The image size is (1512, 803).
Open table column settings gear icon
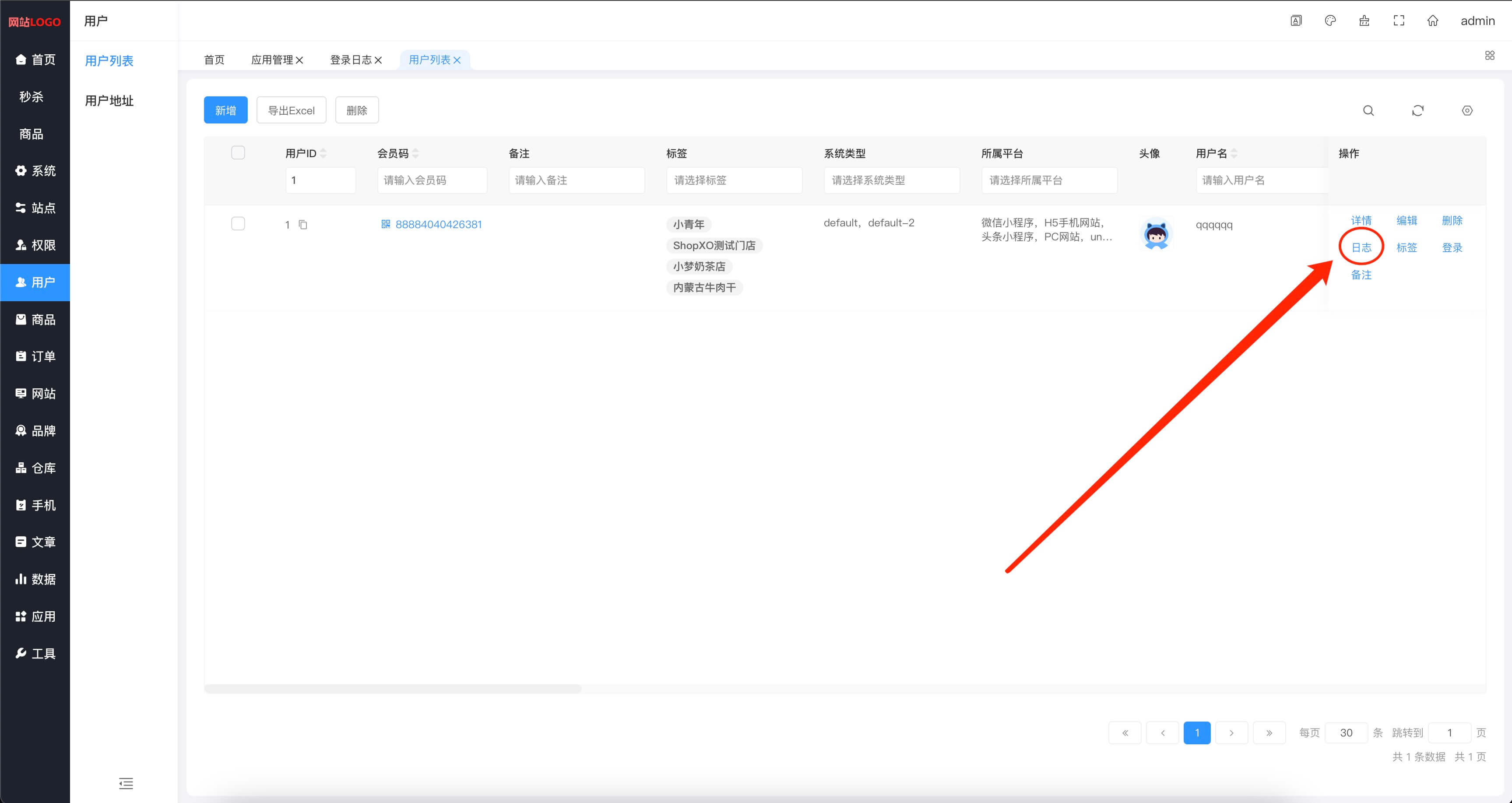click(1467, 110)
